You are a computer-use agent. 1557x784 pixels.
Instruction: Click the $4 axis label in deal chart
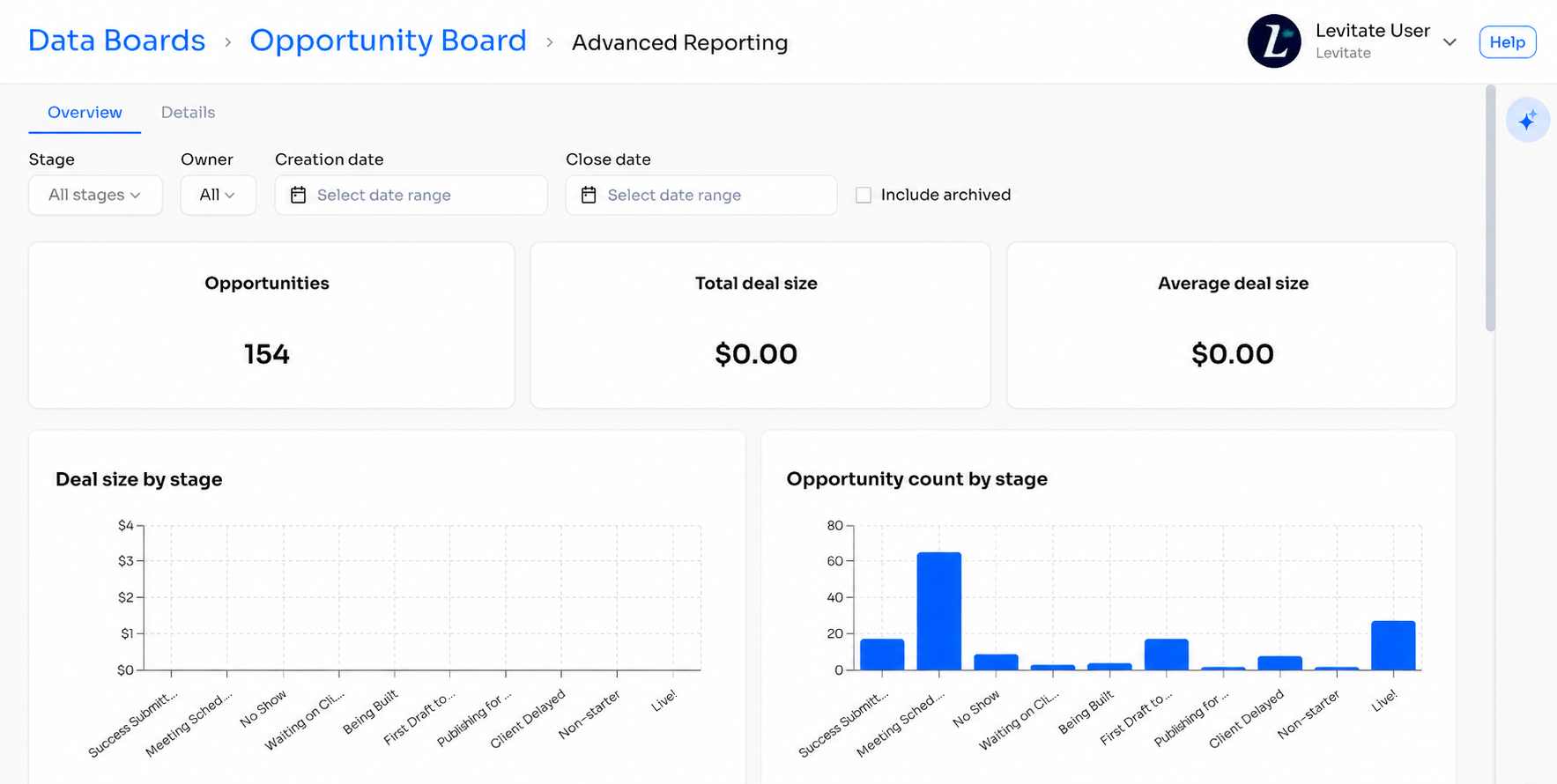click(125, 526)
